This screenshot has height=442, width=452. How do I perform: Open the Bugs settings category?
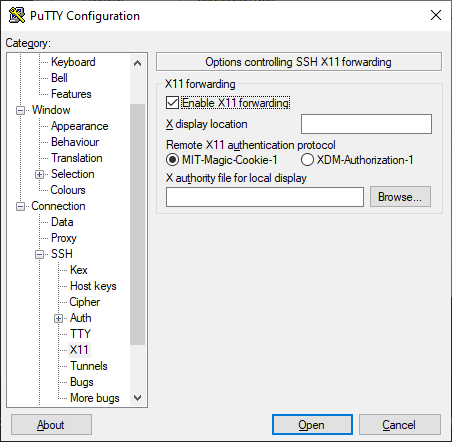point(82,382)
